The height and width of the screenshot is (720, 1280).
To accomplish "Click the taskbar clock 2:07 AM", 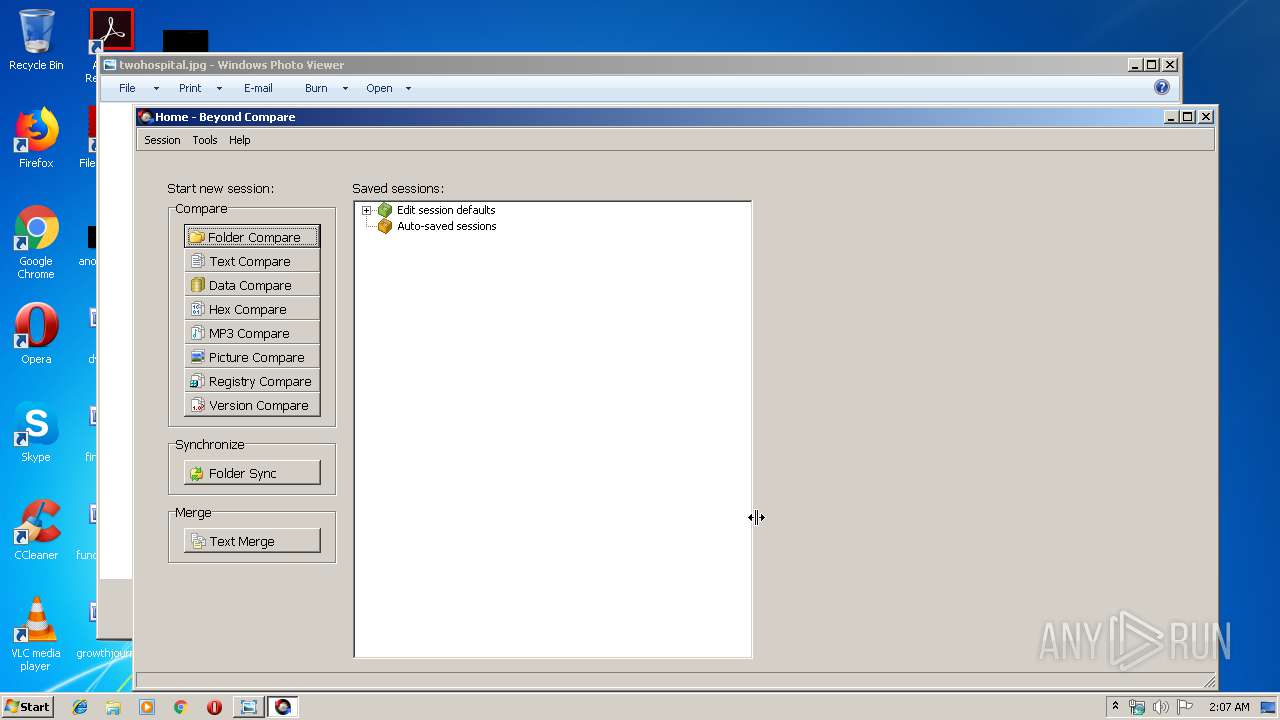I will point(1229,707).
